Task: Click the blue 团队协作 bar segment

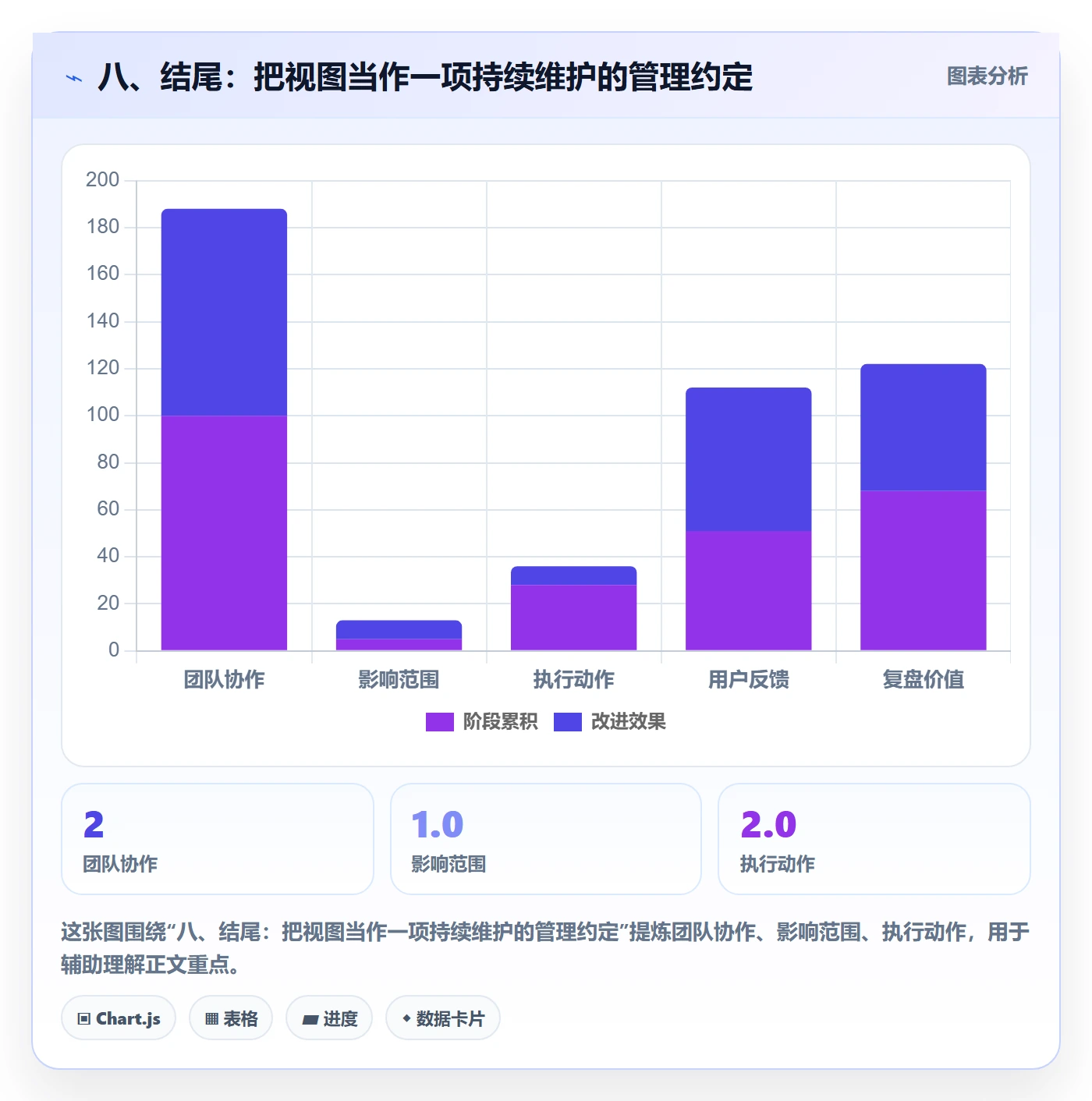Action: point(224,312)
